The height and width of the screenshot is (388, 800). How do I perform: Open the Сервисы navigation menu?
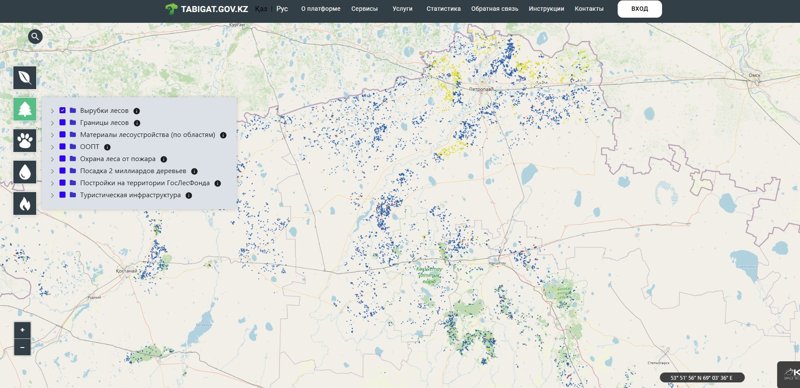[x=365, y=9]
